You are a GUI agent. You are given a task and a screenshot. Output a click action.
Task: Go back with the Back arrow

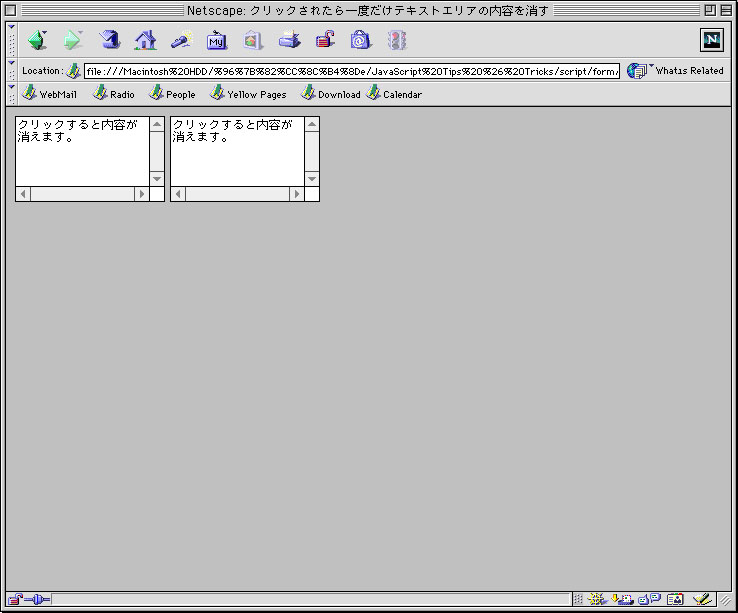pos(37,40)
